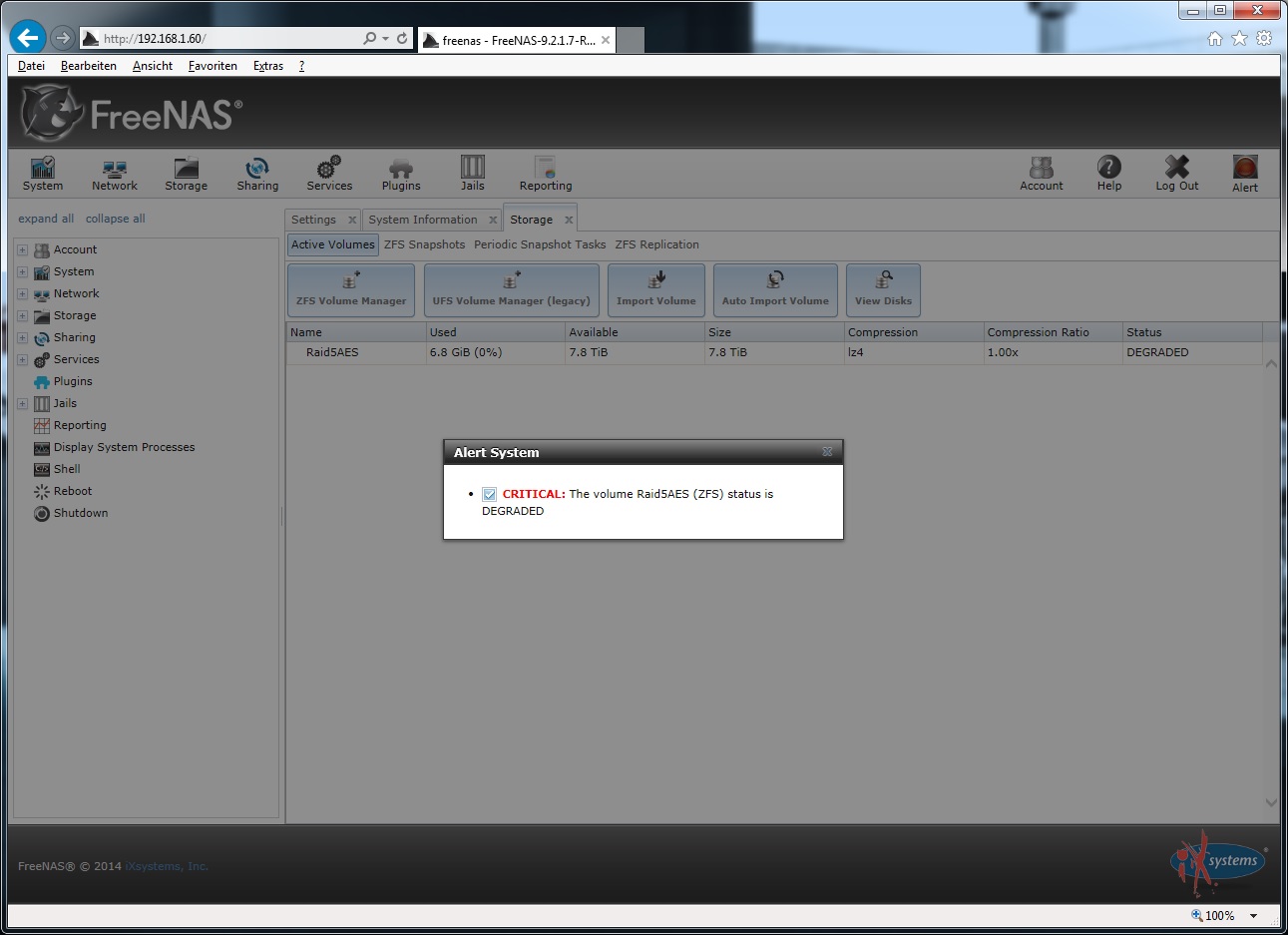Select Reporting in the sidebar tree

[79, 425]
